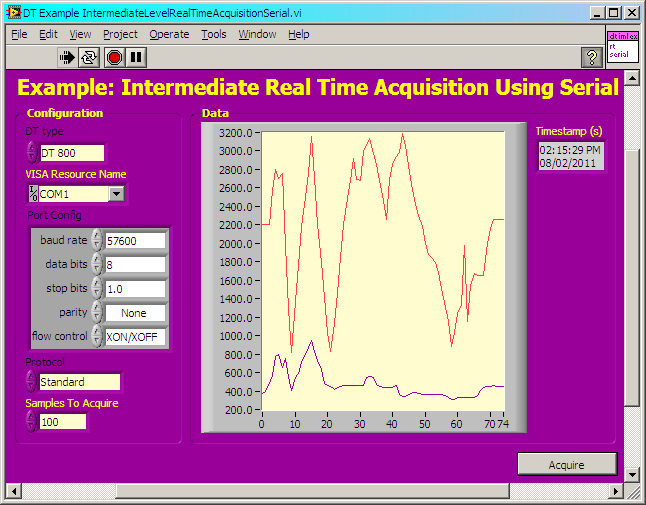Toggle the DT type spinner control

pos(31,153)
